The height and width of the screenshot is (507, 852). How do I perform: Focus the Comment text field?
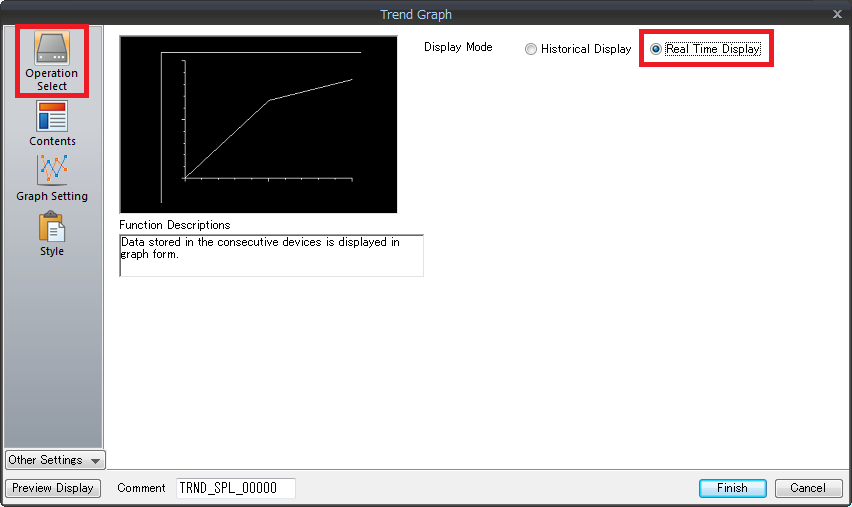tap(235, 488)
